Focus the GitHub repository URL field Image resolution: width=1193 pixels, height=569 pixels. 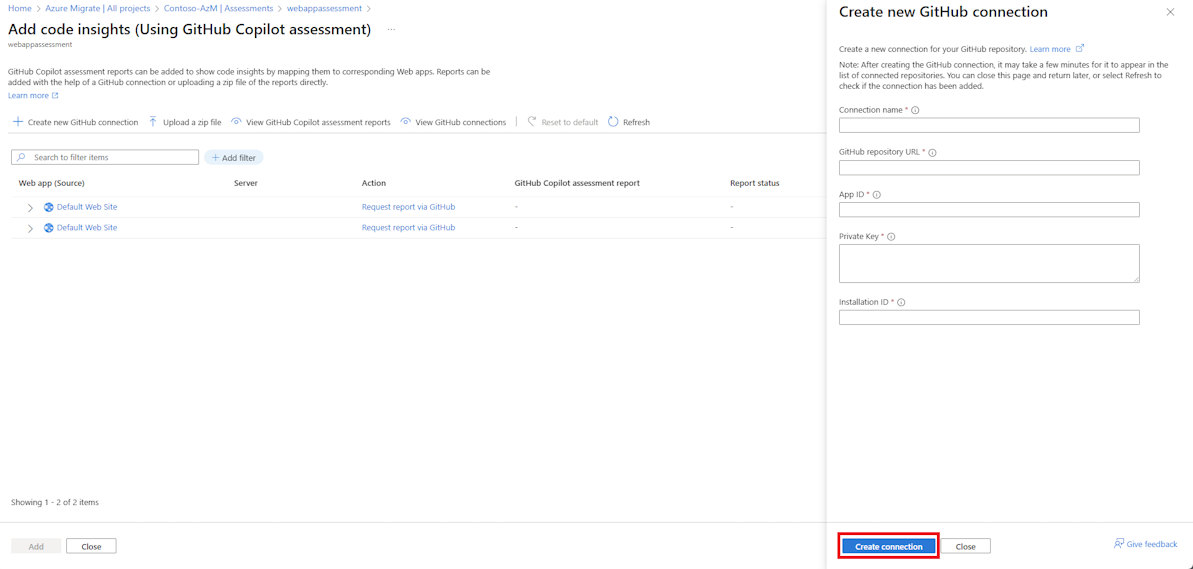coord(989,168)
